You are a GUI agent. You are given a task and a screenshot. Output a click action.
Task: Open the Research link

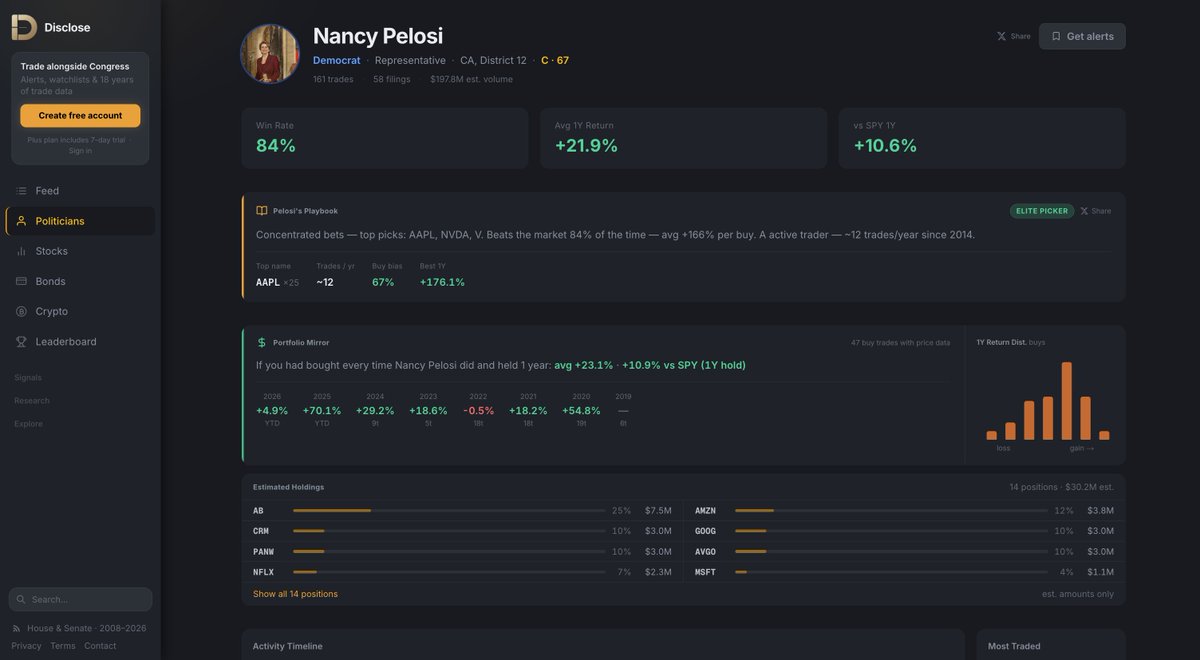coord(32,400)
